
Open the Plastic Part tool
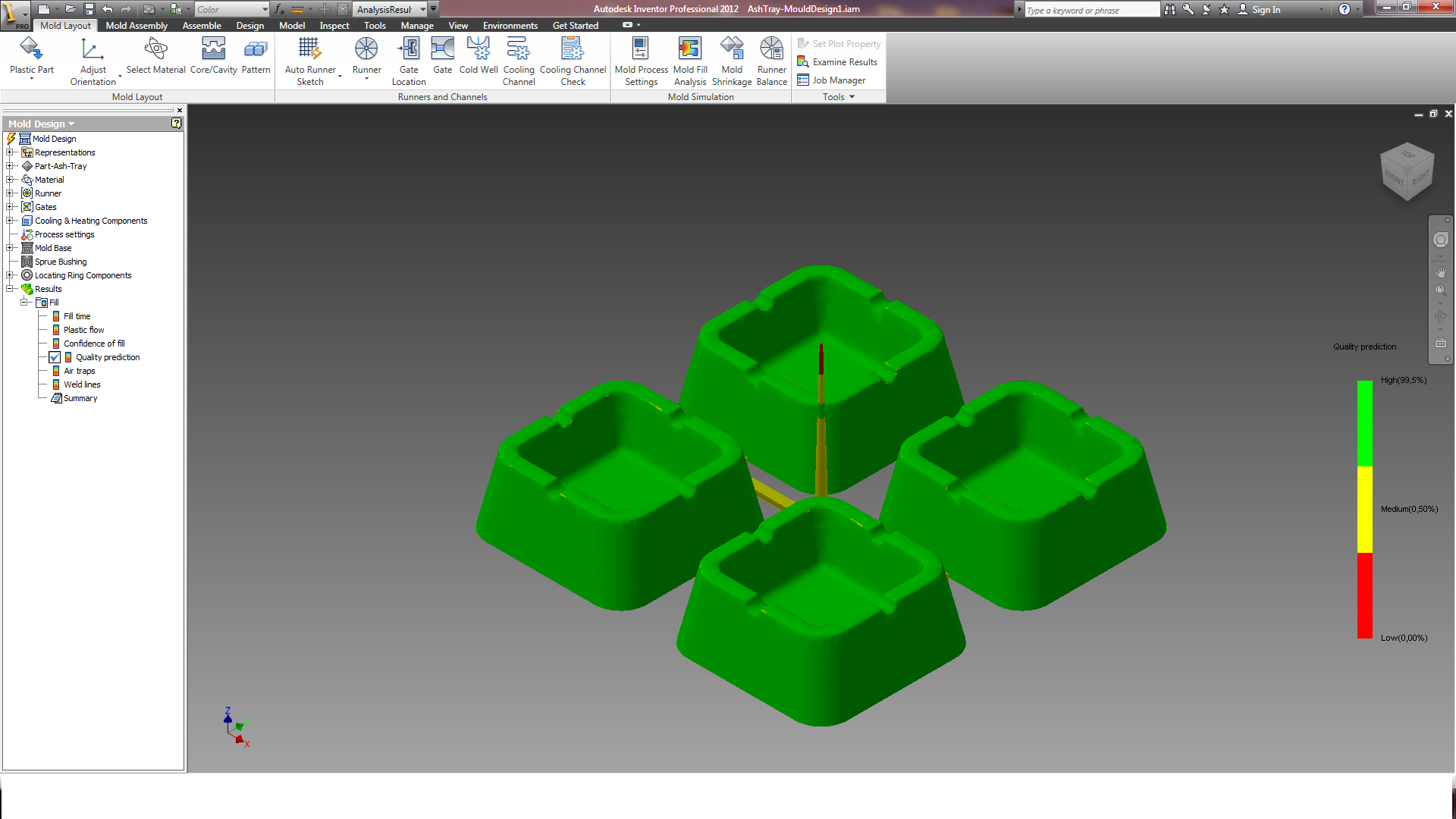click(x=32, y=58)
